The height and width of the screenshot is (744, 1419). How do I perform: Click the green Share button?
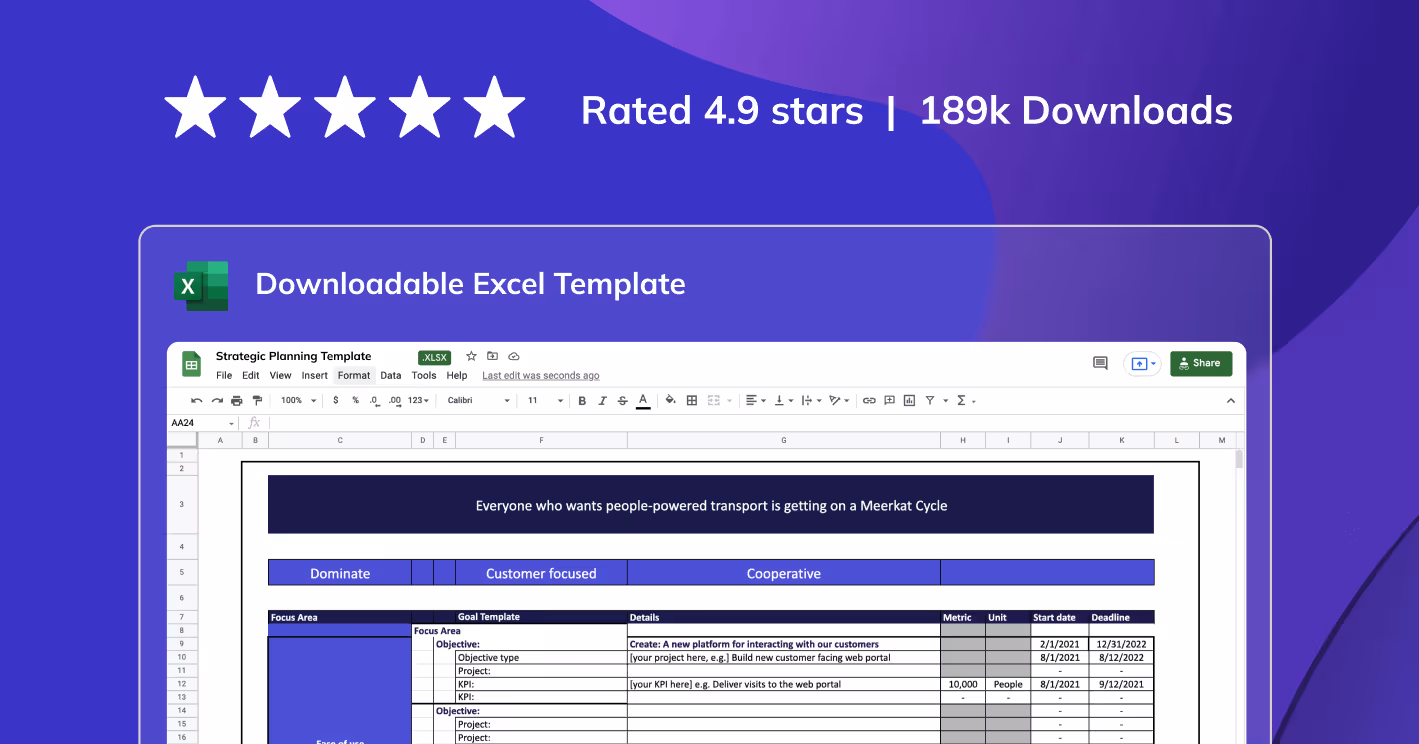click(1201, 363)
